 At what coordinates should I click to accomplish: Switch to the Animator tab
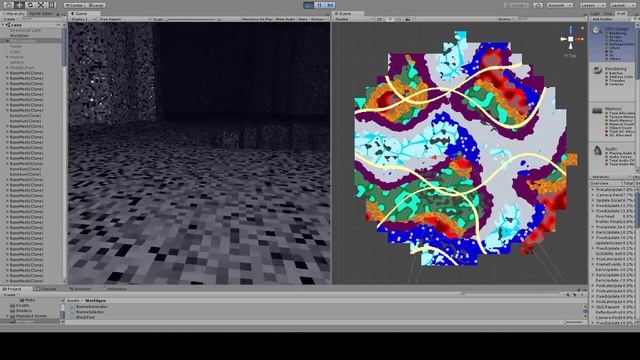tap(80, 289)
